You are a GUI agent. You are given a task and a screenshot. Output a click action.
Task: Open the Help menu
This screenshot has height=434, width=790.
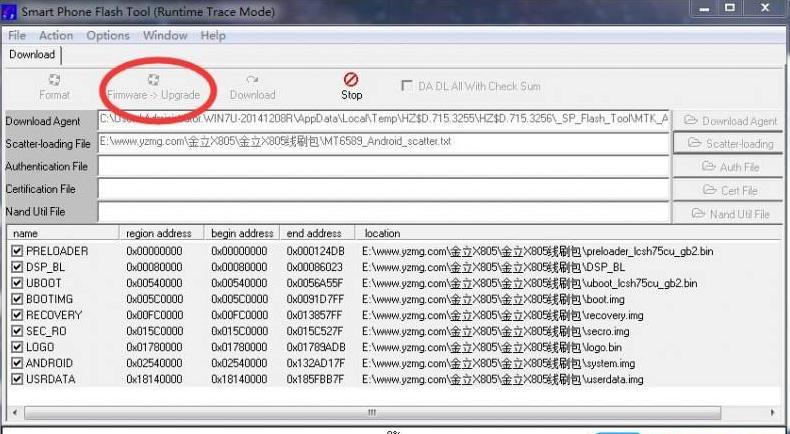pos(213,36)
